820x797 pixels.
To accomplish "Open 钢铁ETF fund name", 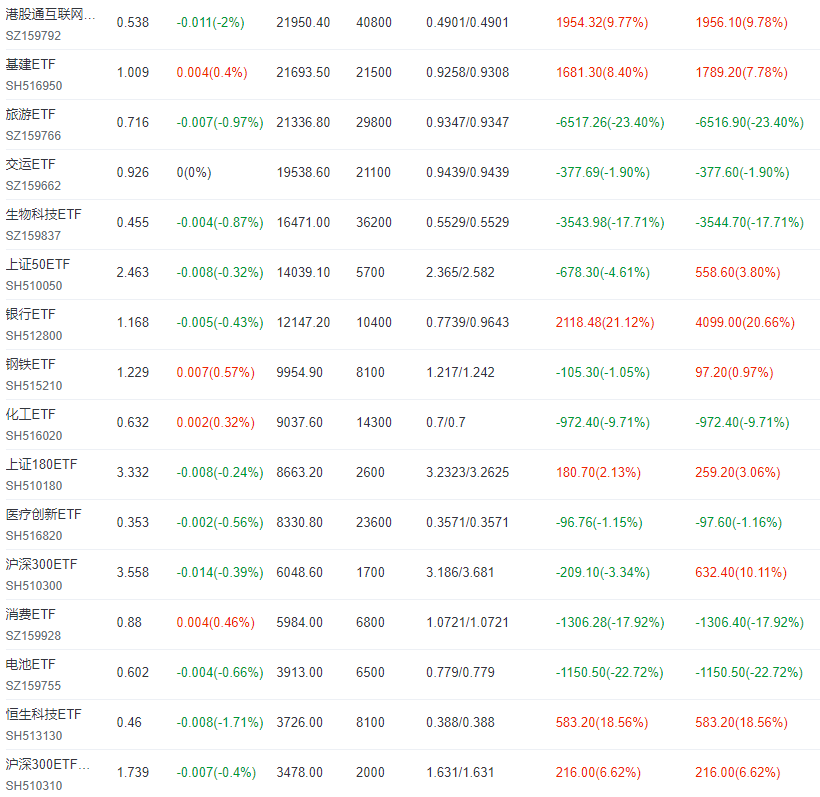I will [30, 365].
